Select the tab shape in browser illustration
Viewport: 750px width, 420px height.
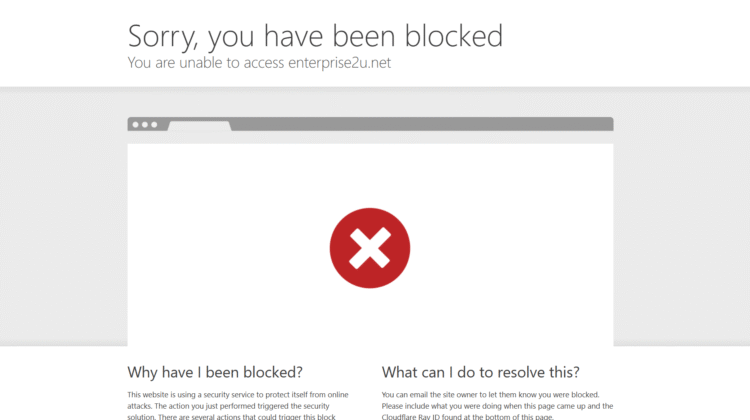199,126
